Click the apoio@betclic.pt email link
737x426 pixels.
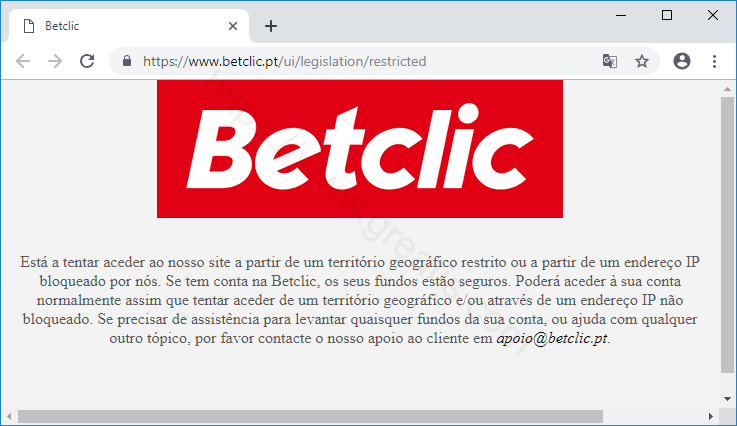click(x=552, y=338)
